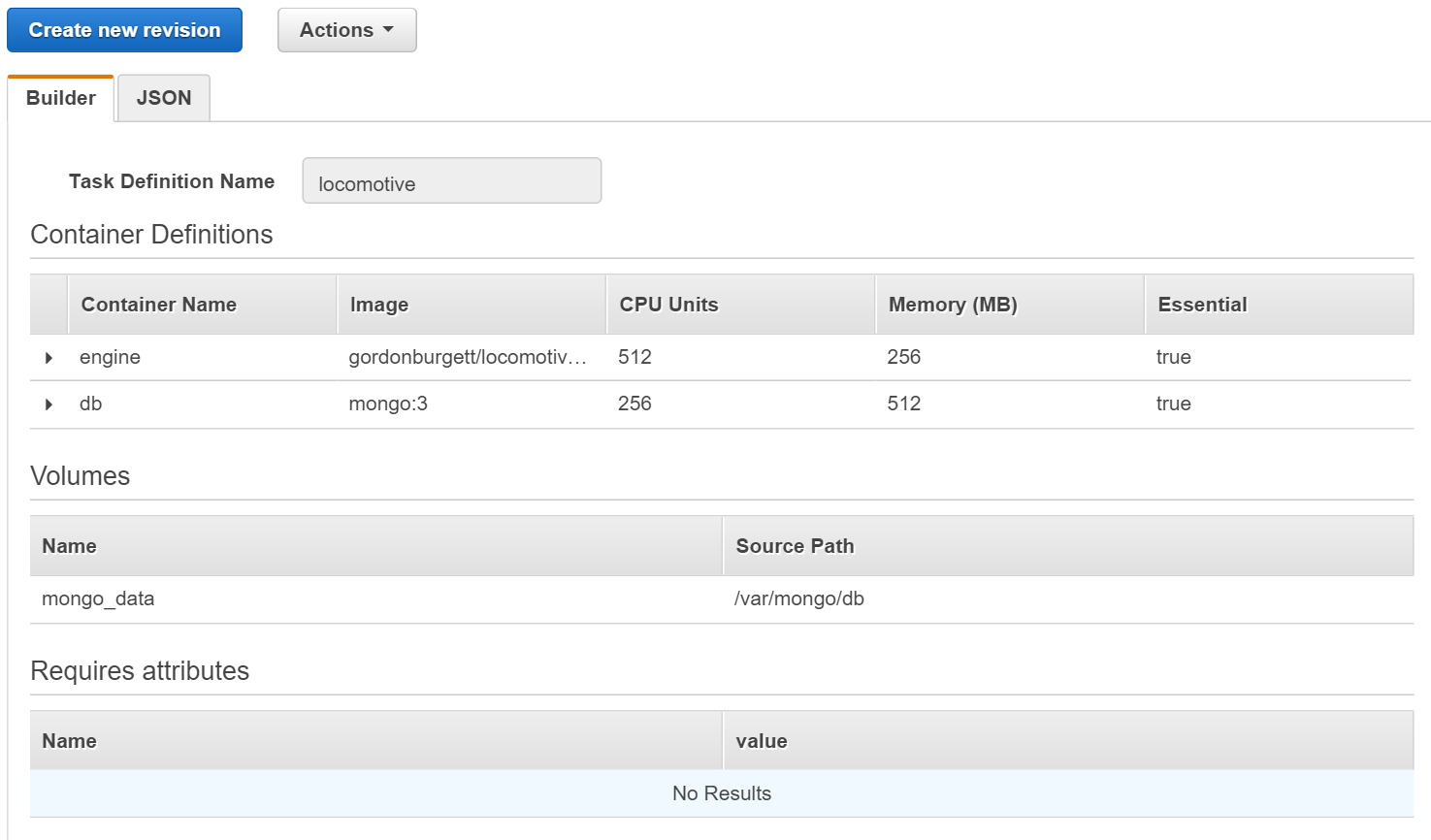Click the /var/mongo/db source path
This screenshot has height=840, width=1431.
[x=797, y=598]
